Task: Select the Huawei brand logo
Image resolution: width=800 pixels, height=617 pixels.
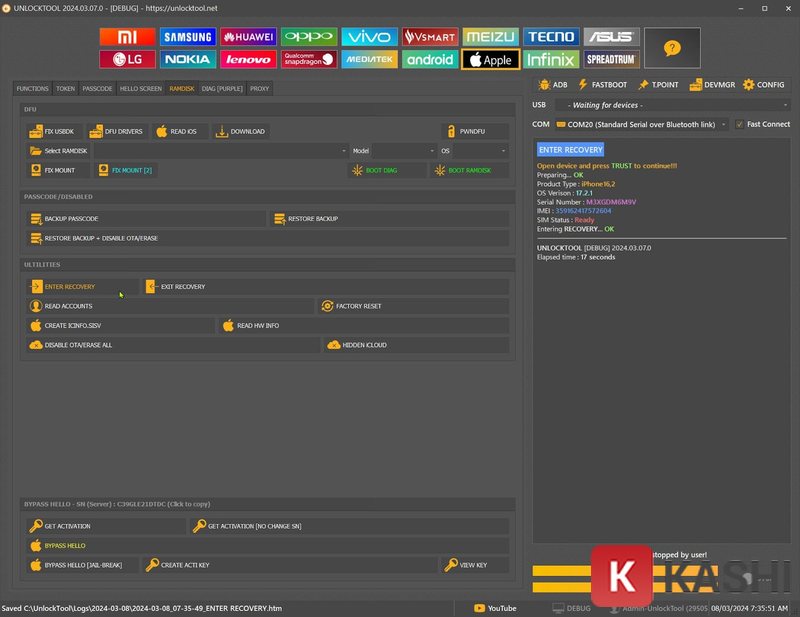Action: pyautogui.click(x=248, y=37)
